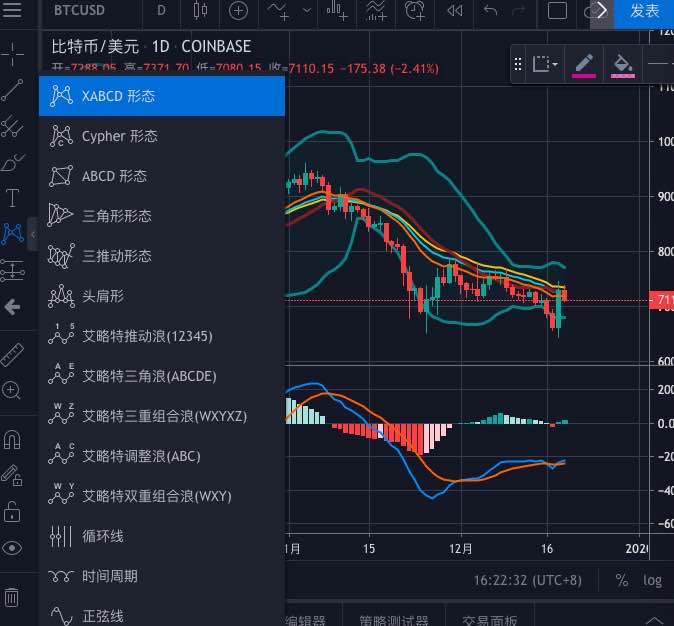Delete all drawings with trash icon
This screenshot has height=626, width=674.
[x=12, y=598]
